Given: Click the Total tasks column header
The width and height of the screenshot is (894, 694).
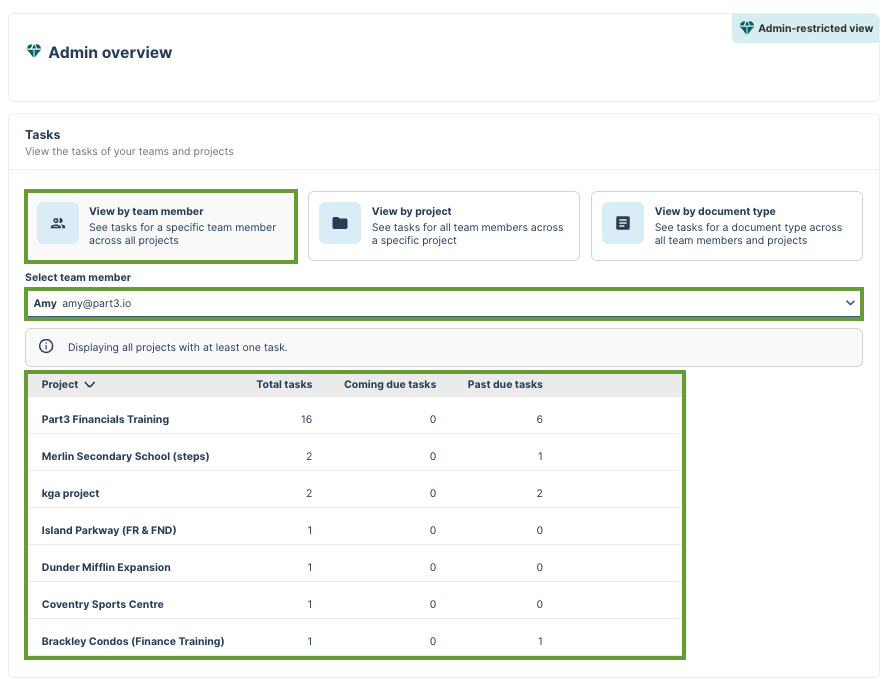Looking at the screenshot, I should pos(284,384).
